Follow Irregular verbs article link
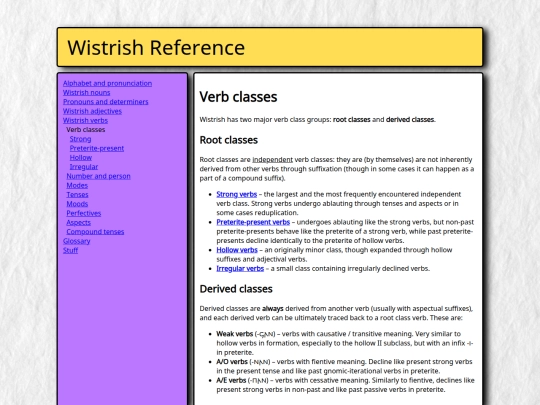 tap(240, 269)
